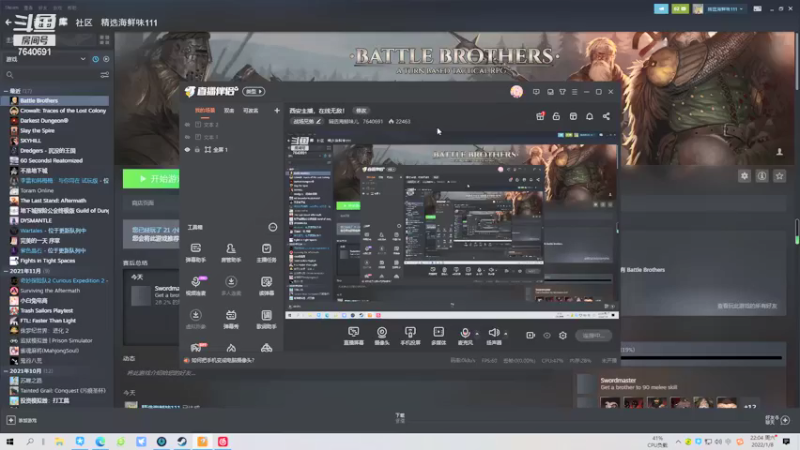Toggle the room lock icon next to the gift icon
Image resolution: width=800 pixels, height=450 pixels.
point(556,116)
